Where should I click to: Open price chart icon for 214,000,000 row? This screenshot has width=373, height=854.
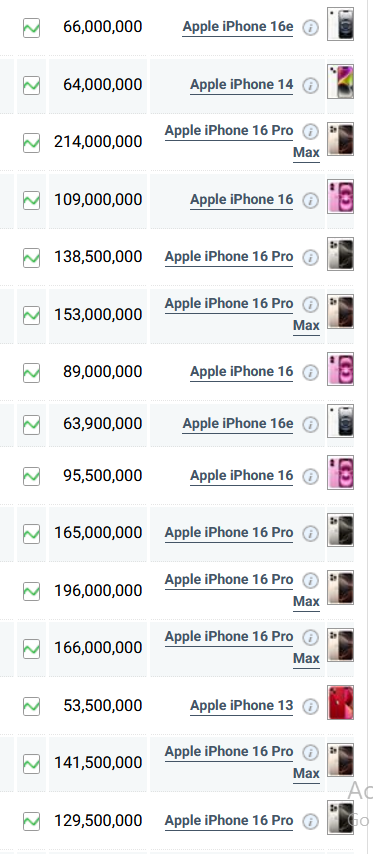click(32, 143)
